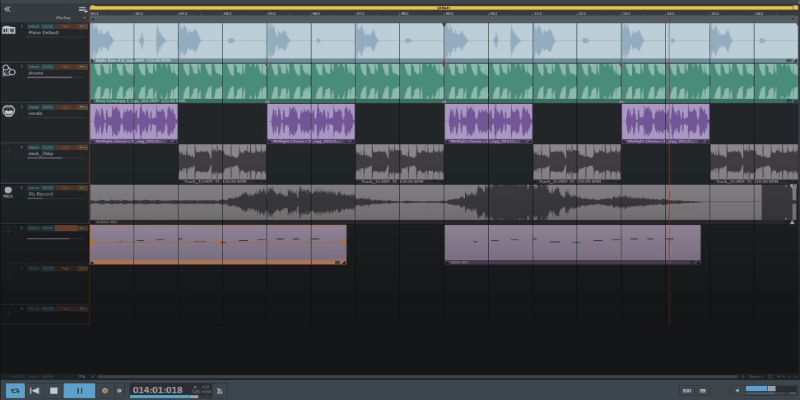
Task: Collapse the track header panel with double arrows
Action: point(7,9)
